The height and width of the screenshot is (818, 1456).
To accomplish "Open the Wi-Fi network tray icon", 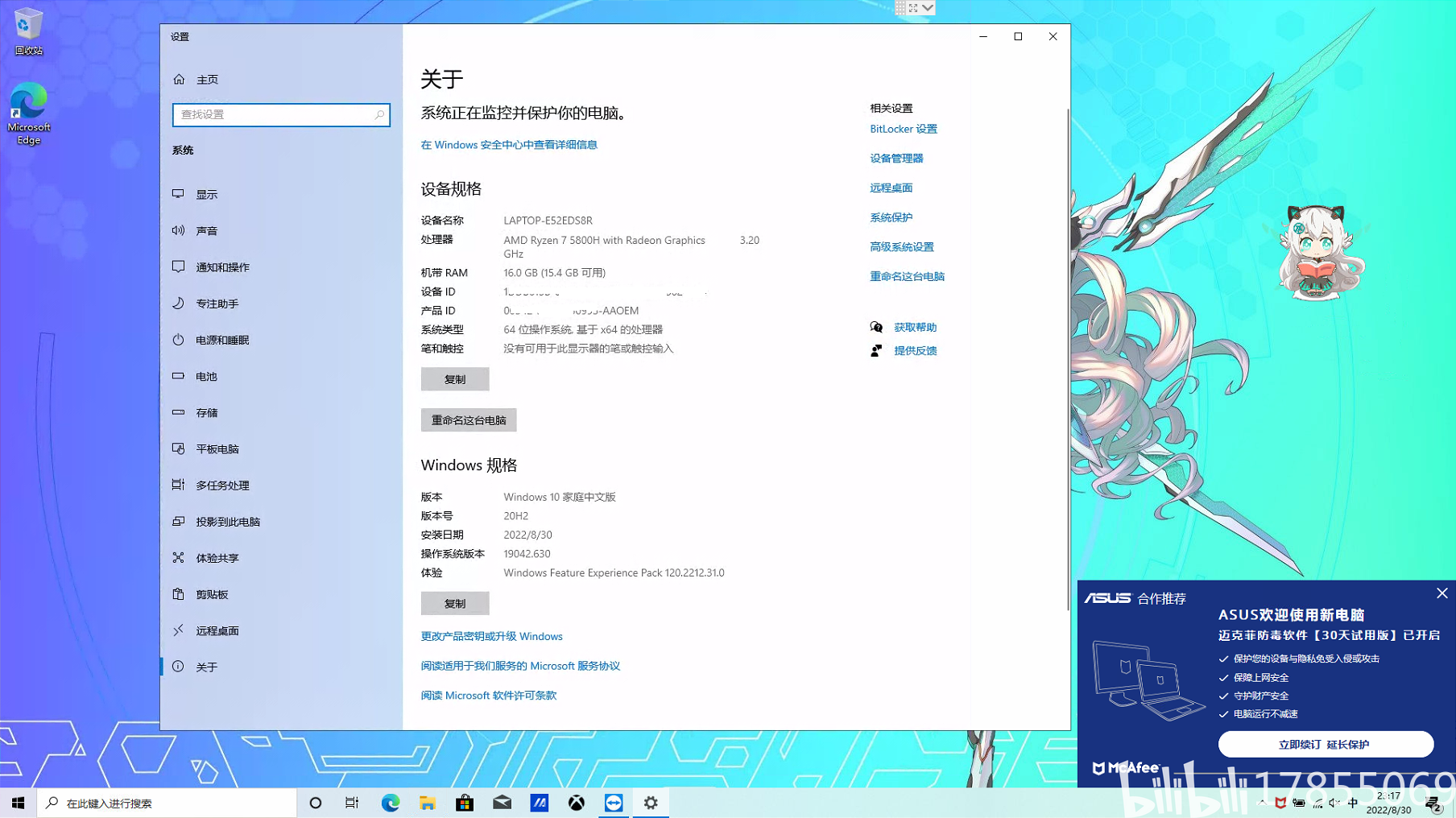I will click(1317, 803).
